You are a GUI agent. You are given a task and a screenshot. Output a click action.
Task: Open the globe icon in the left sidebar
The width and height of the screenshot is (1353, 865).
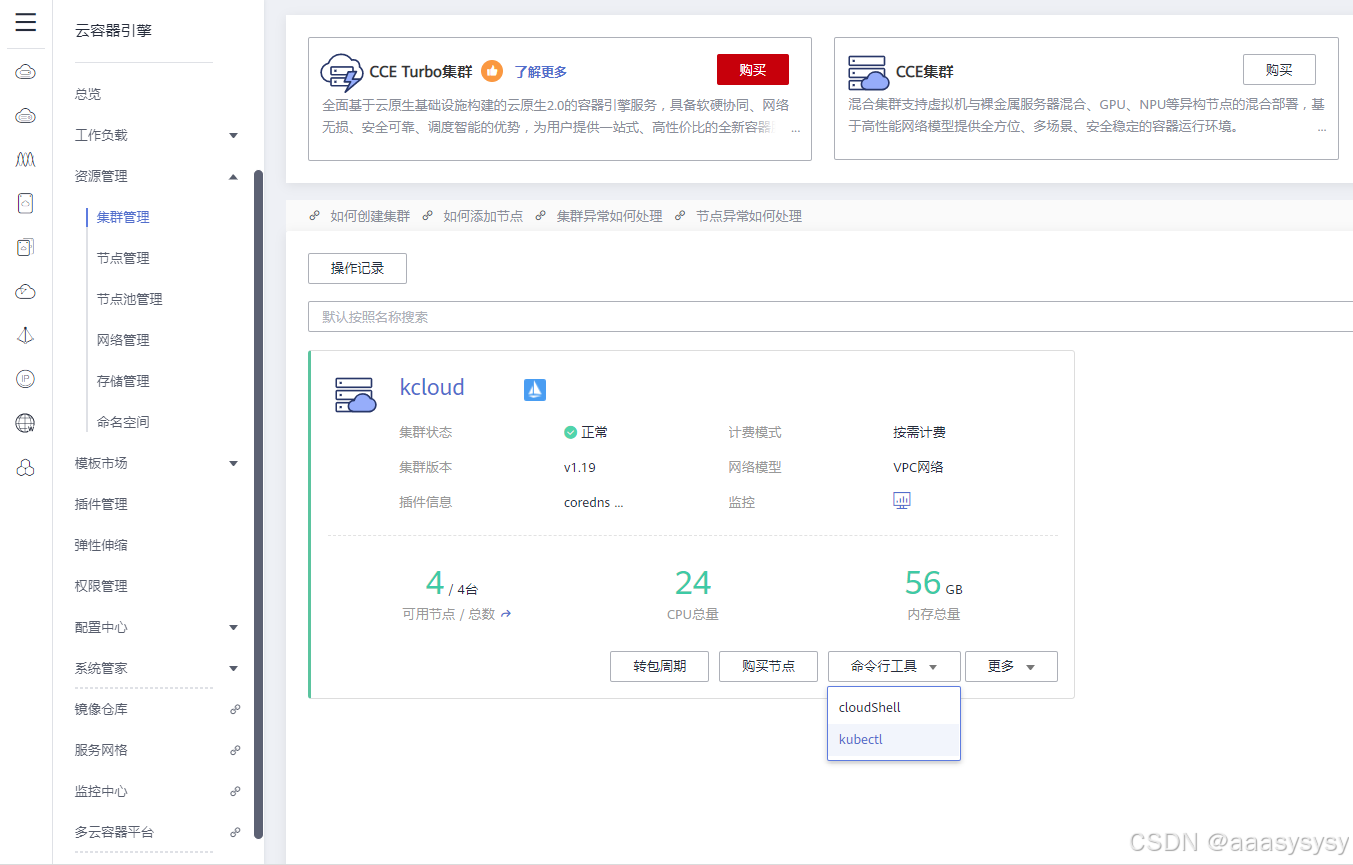tap(25, 422)
